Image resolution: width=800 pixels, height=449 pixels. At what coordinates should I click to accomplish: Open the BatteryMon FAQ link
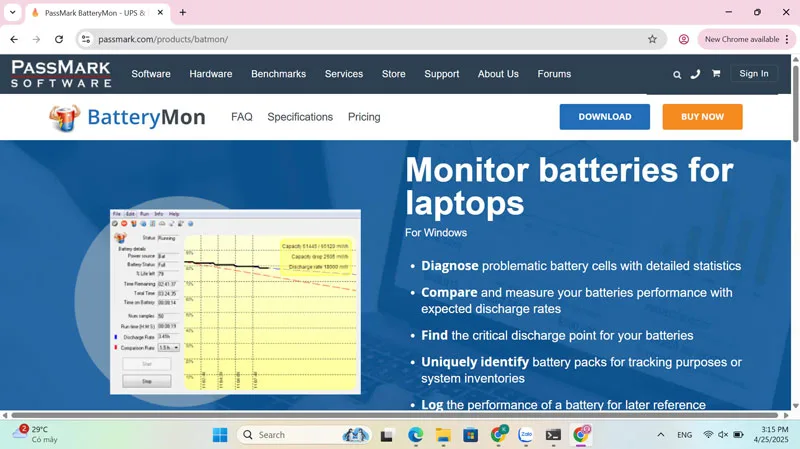pos(242,117)
